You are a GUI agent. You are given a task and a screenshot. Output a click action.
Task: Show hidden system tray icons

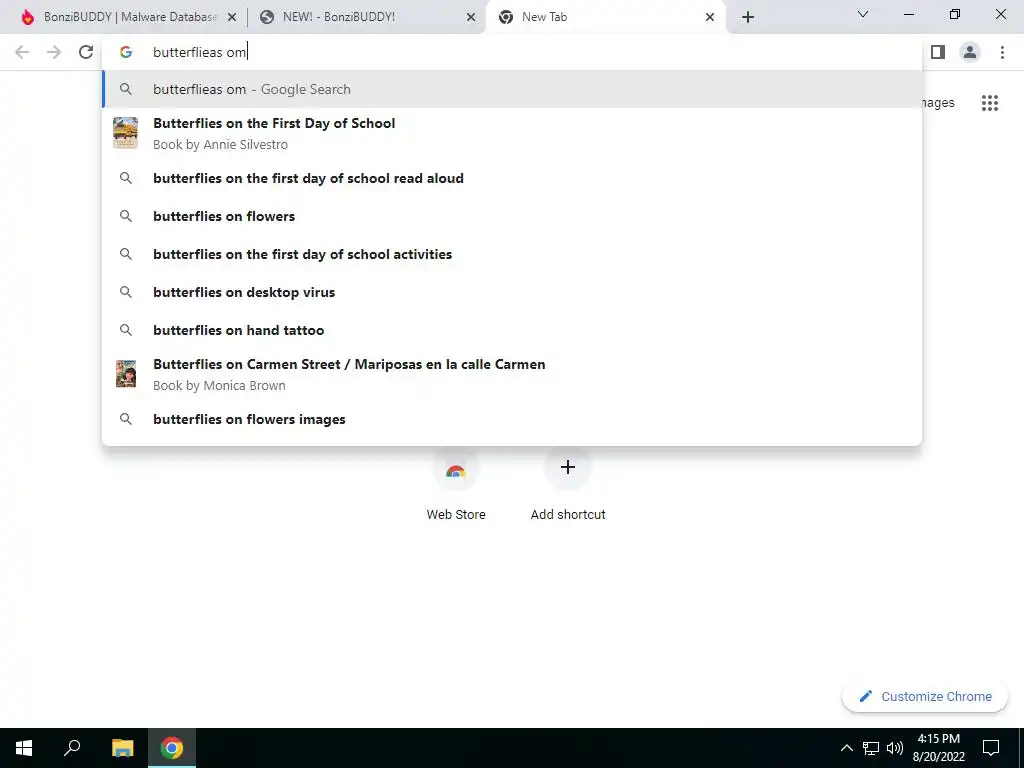[x=846, y=748]
